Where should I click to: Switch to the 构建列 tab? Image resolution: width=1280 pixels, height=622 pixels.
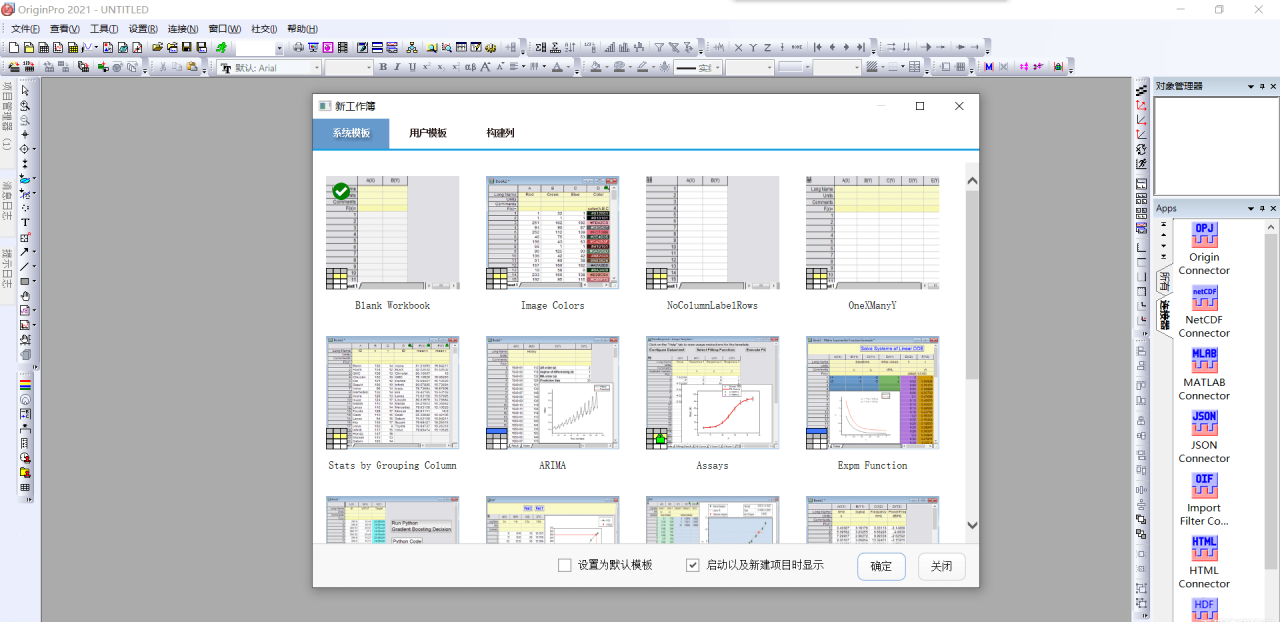click(x=500, y=133)
